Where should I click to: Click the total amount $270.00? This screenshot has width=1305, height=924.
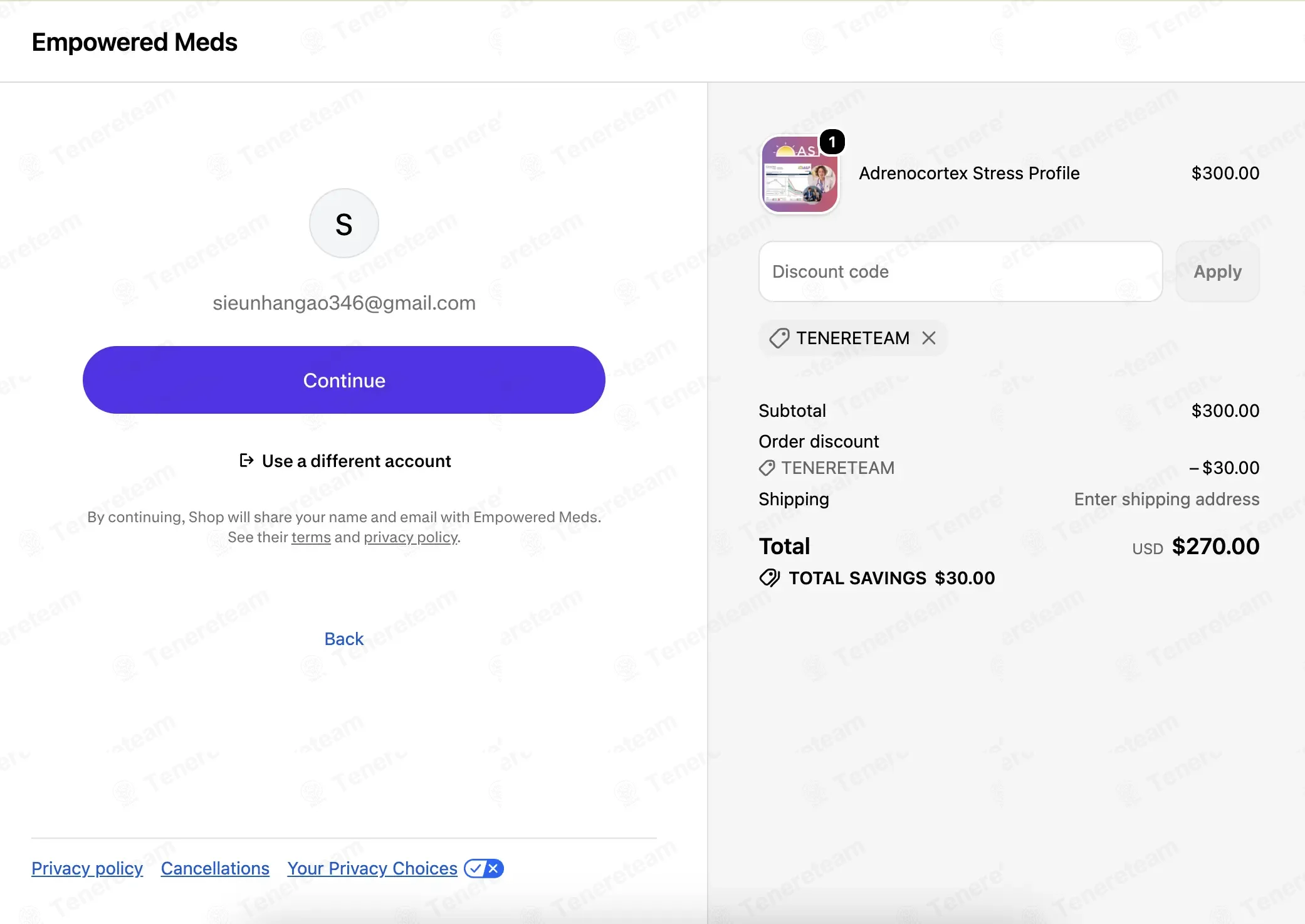pyautogui.click(x=1216, y=546)
